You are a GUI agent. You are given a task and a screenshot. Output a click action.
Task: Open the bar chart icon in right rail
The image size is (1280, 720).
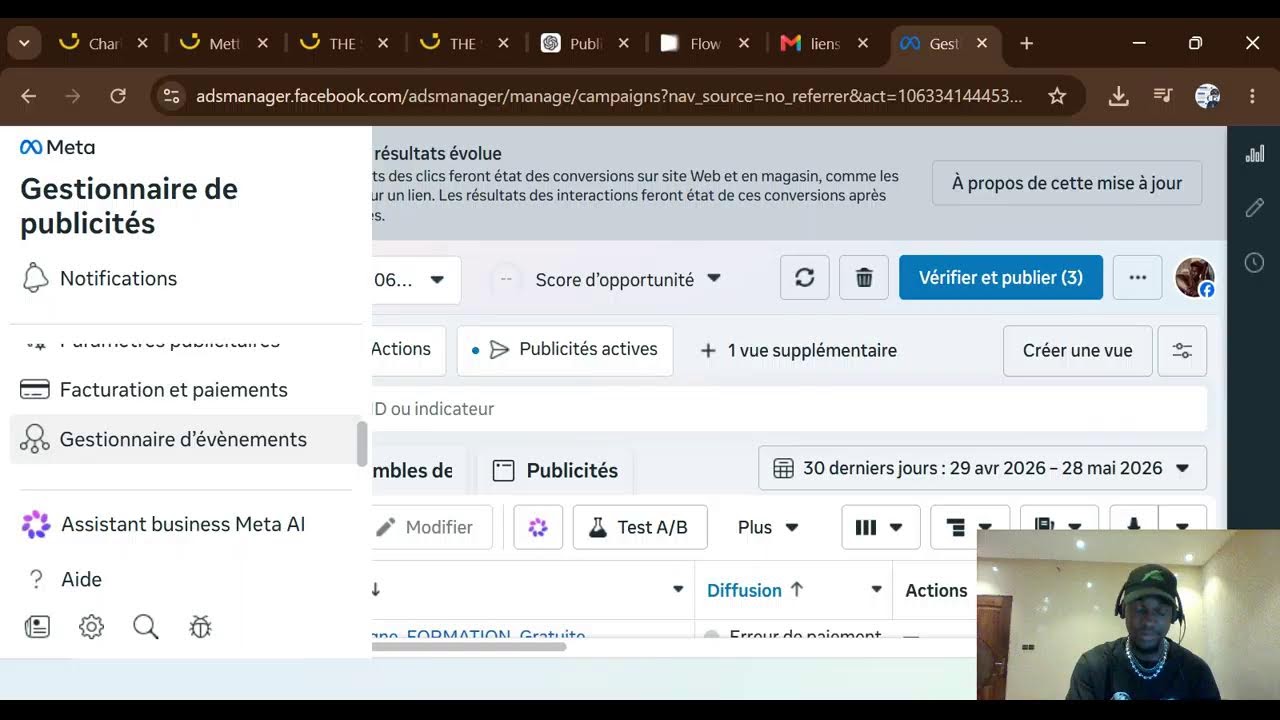coord(1254,154)
